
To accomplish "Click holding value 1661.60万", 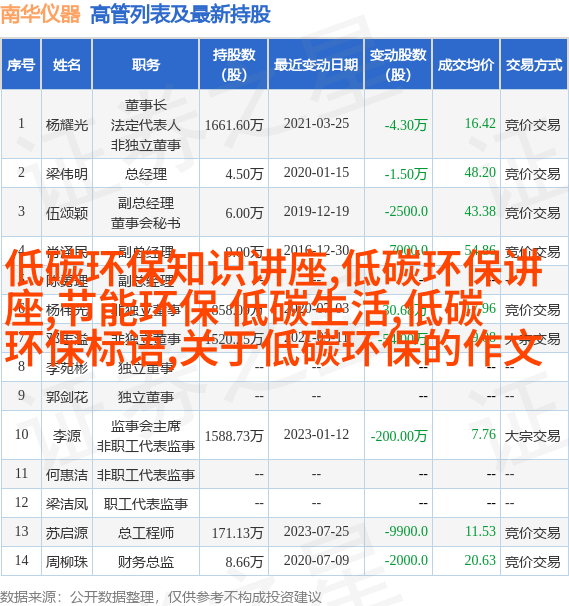I will [234, 125].
